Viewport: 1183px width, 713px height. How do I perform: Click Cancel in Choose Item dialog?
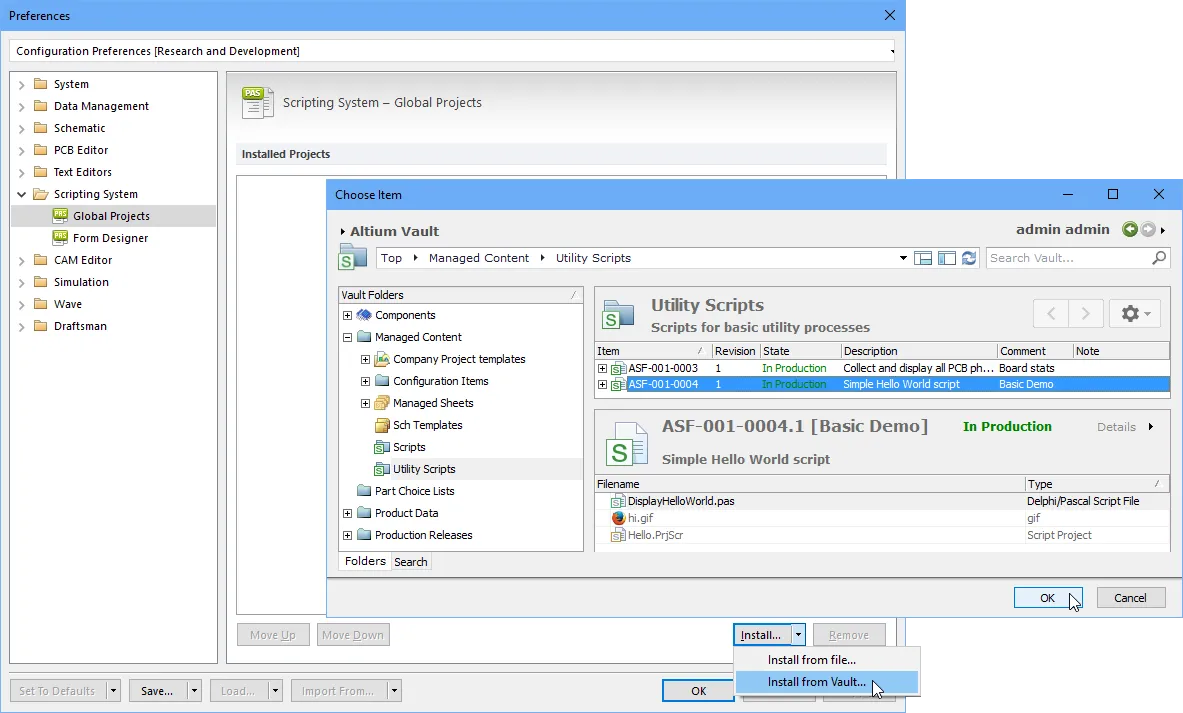1130,598
